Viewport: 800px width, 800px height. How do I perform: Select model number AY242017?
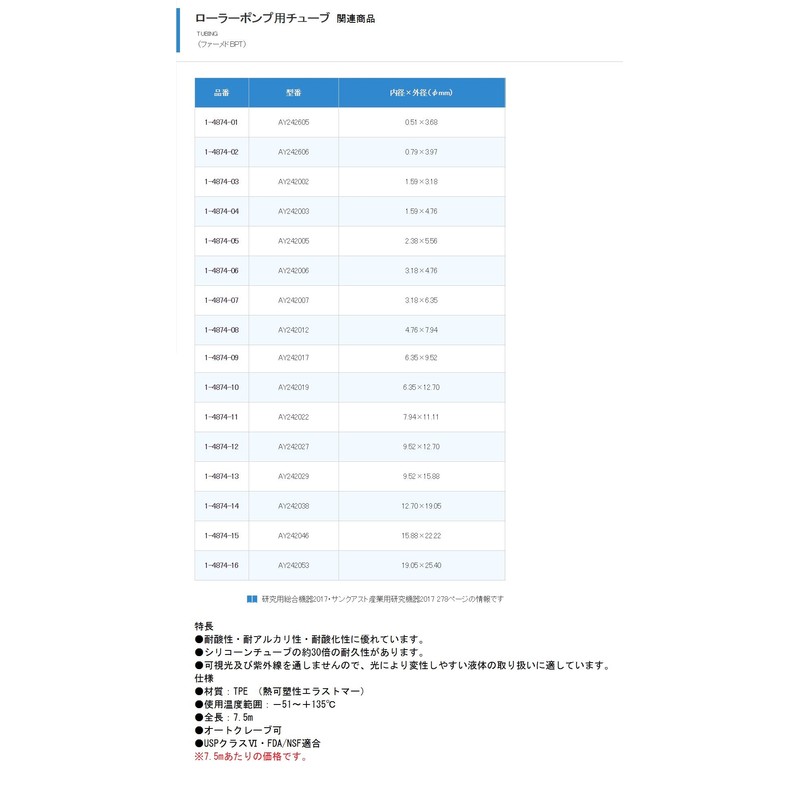coord(293,358)
